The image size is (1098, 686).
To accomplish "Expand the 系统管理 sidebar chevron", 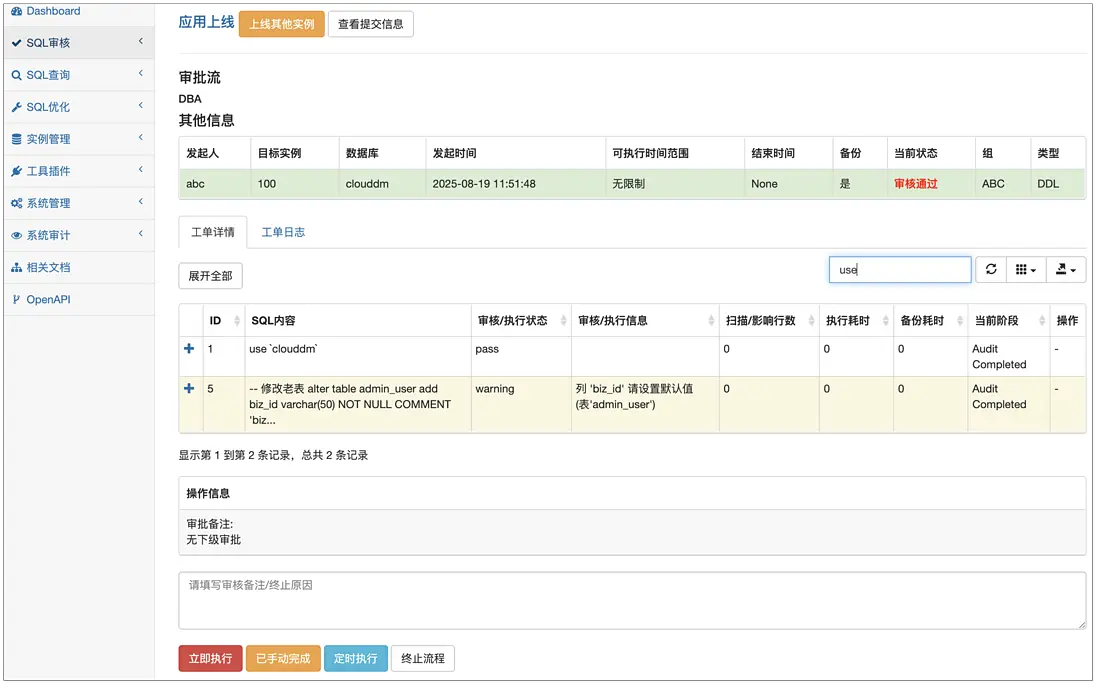I will pyautogui.click(x=141, y=202).
